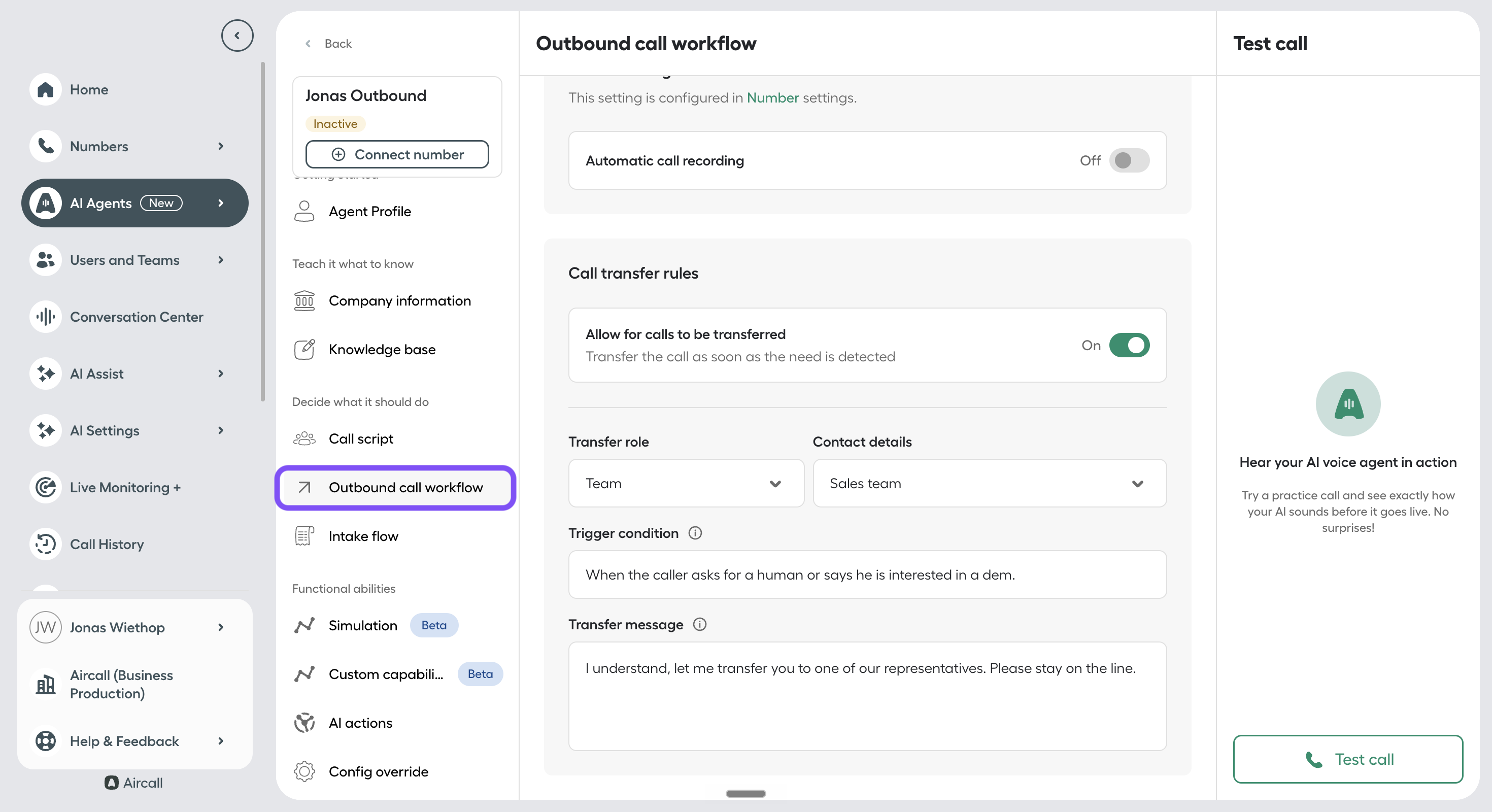
Task: Go Back to the agents list
Action: [x=328, y=44]
